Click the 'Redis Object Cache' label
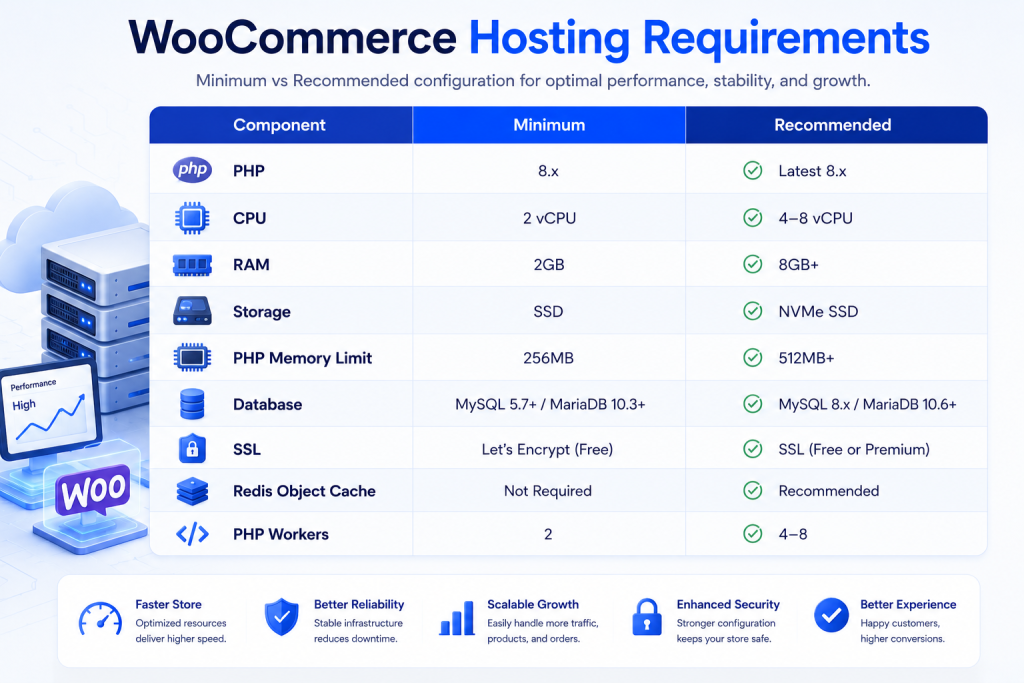The image size is (1024, 683). coord(304,491)
